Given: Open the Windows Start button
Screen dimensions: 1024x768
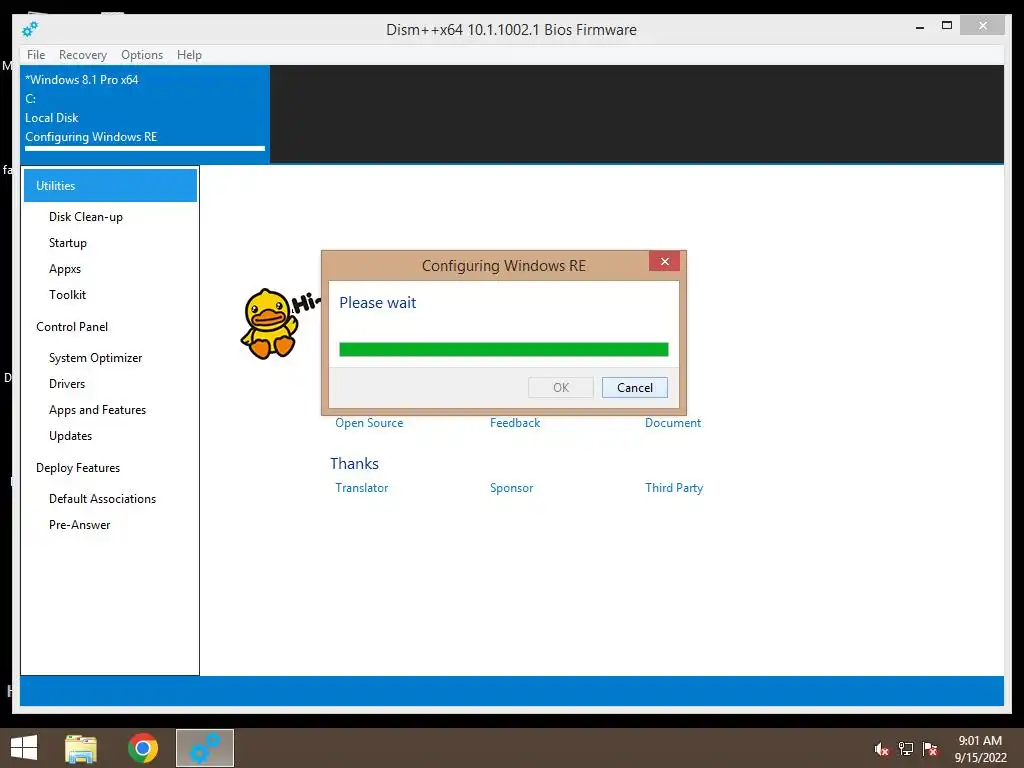Looking at the screenshot, I should pos(24,748).
